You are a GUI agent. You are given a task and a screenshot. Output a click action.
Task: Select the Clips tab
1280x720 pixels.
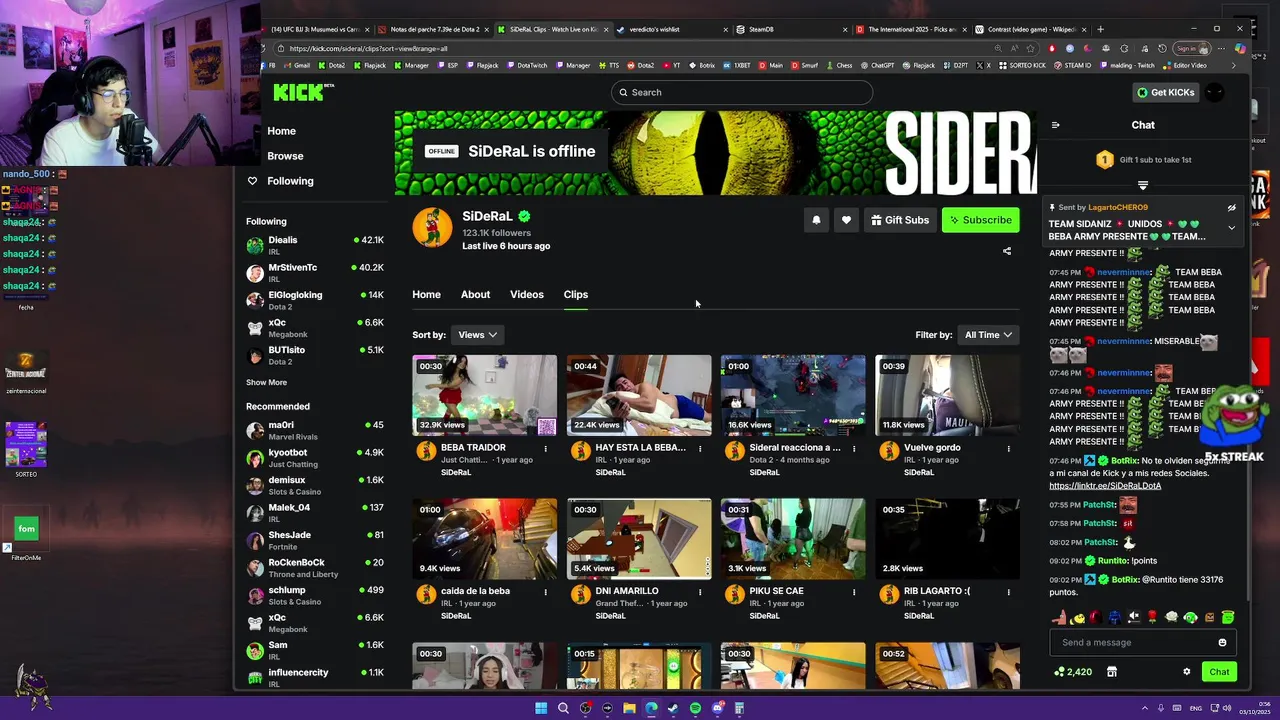pyautogui.click(x=576, y=294)
